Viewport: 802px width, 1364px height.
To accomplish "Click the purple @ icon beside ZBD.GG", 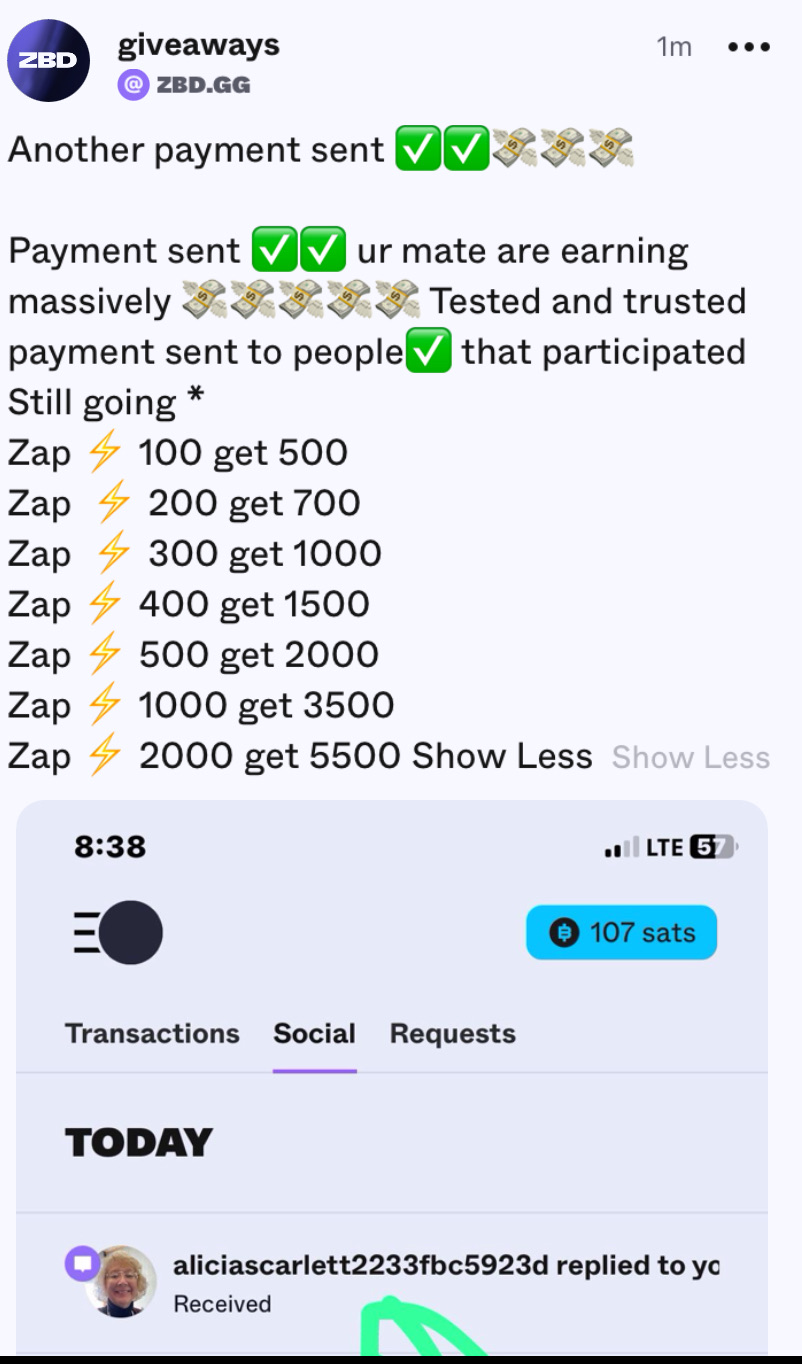I will point(133,85).
